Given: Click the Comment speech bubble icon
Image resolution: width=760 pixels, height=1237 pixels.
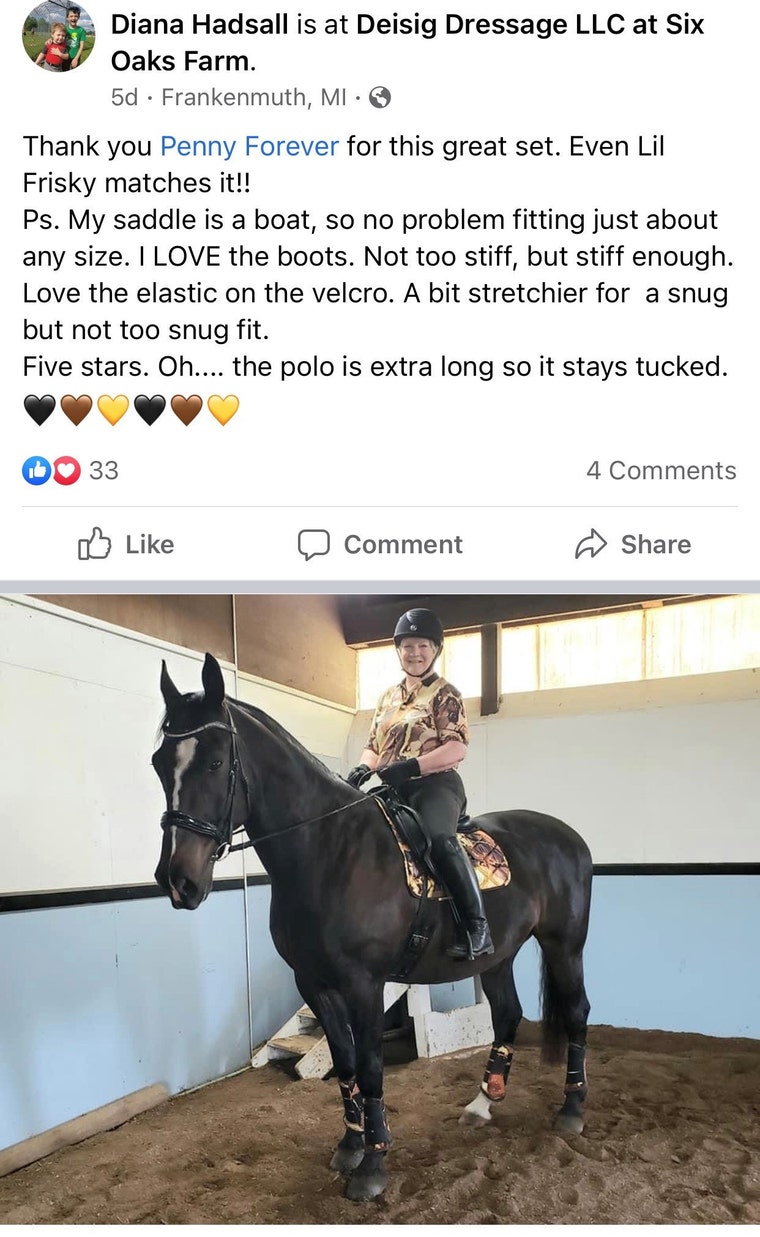Looking at the screenshot, I should (x=313, y=545).
